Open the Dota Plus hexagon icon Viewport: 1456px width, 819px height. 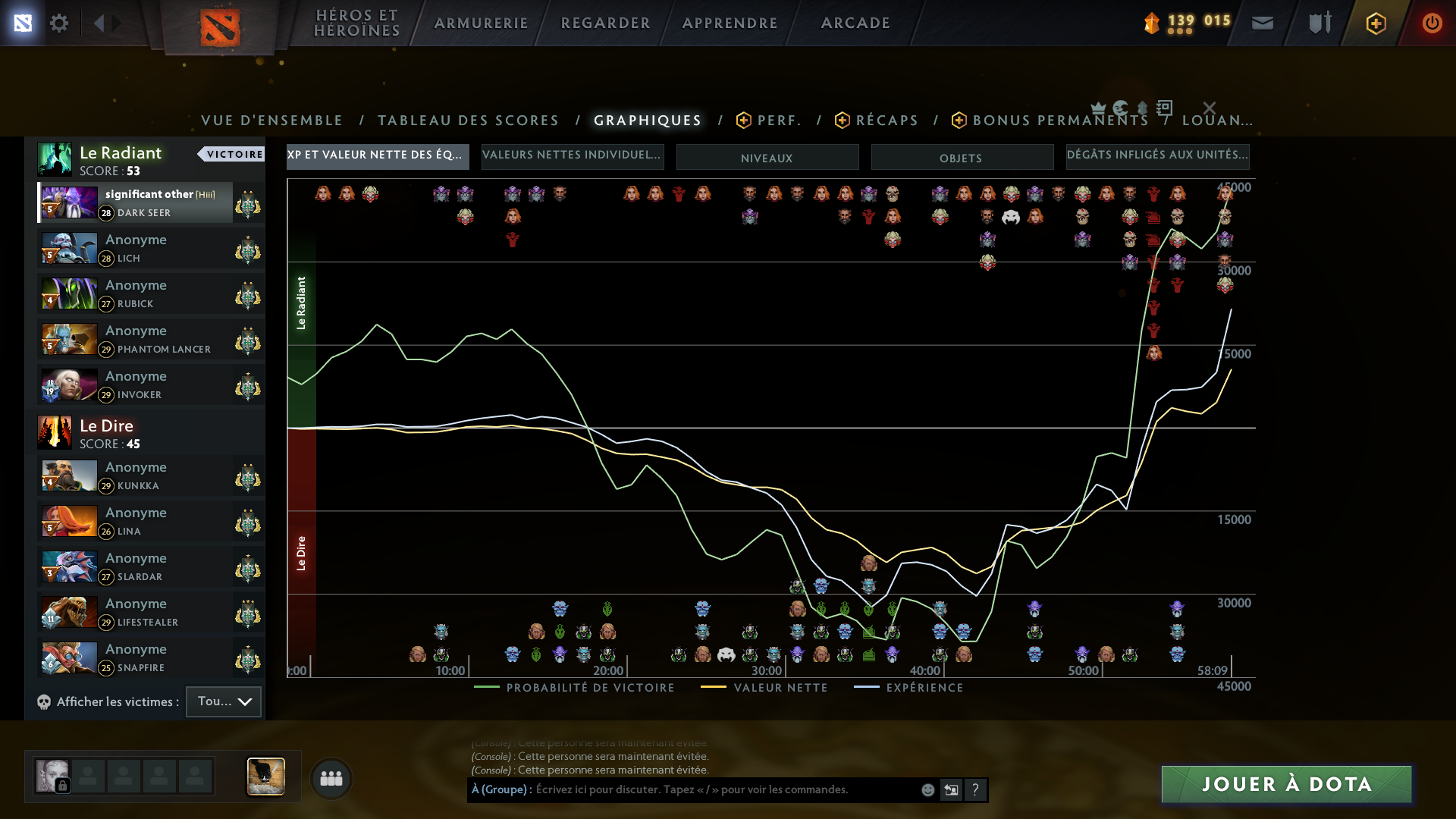[1376, 23]
